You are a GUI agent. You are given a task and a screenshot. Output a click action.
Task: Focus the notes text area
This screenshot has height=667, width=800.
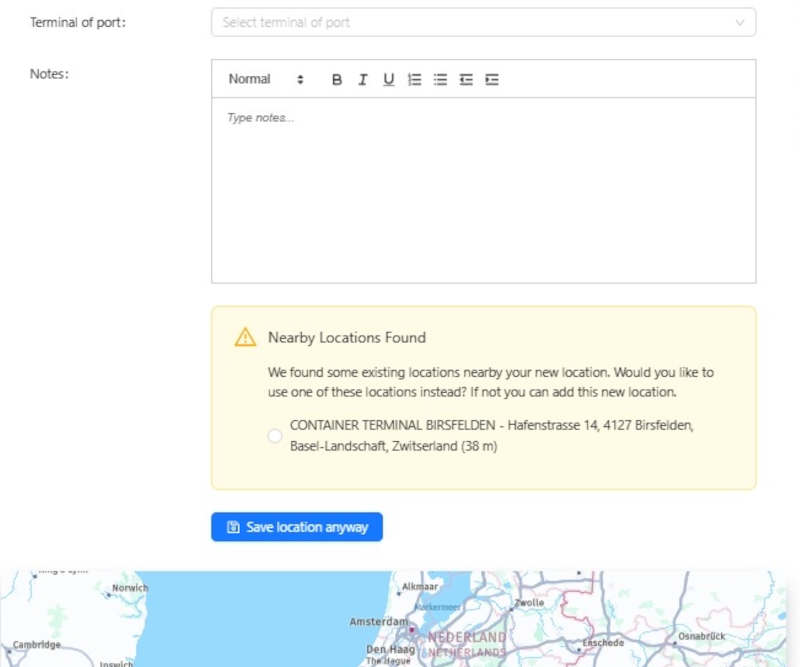click(484, 190)
